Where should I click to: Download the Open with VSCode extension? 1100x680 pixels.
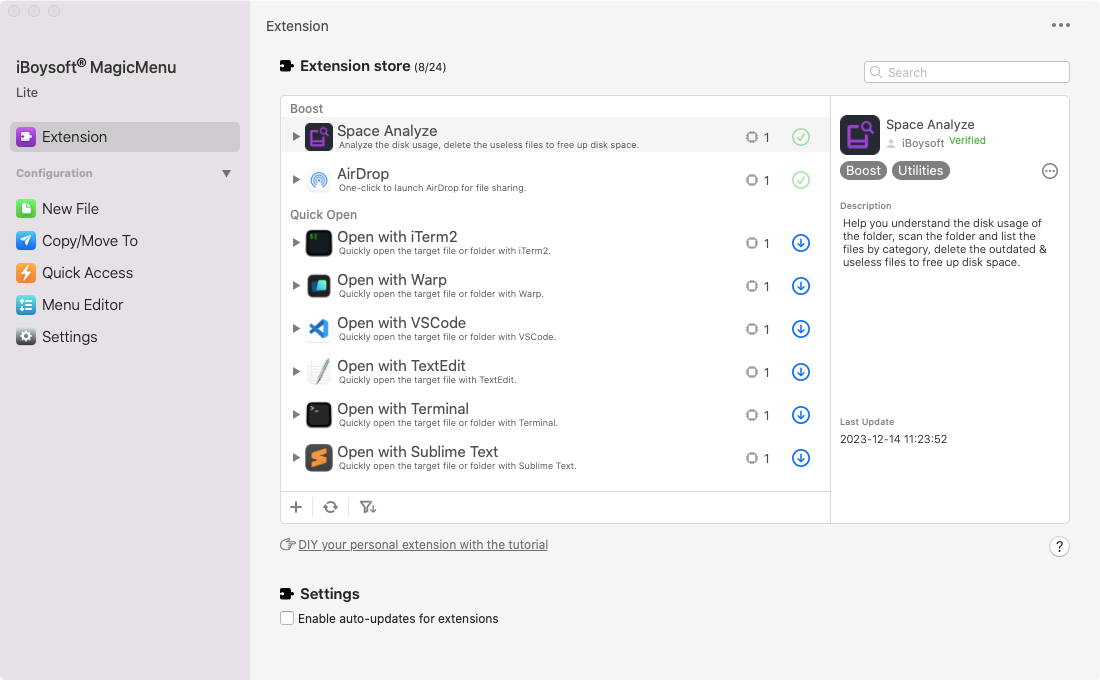(800, 328)
